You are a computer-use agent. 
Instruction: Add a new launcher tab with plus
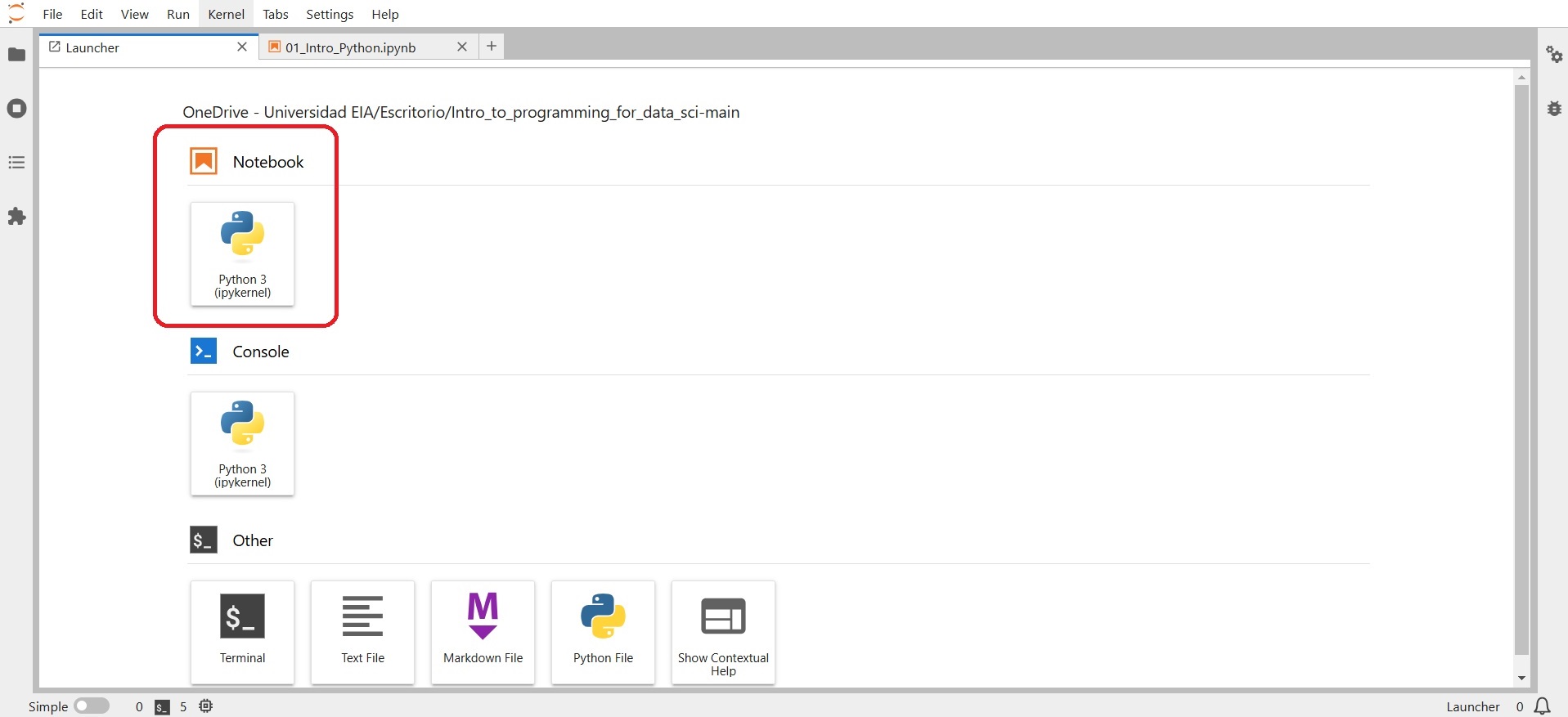tap(492, 47)
